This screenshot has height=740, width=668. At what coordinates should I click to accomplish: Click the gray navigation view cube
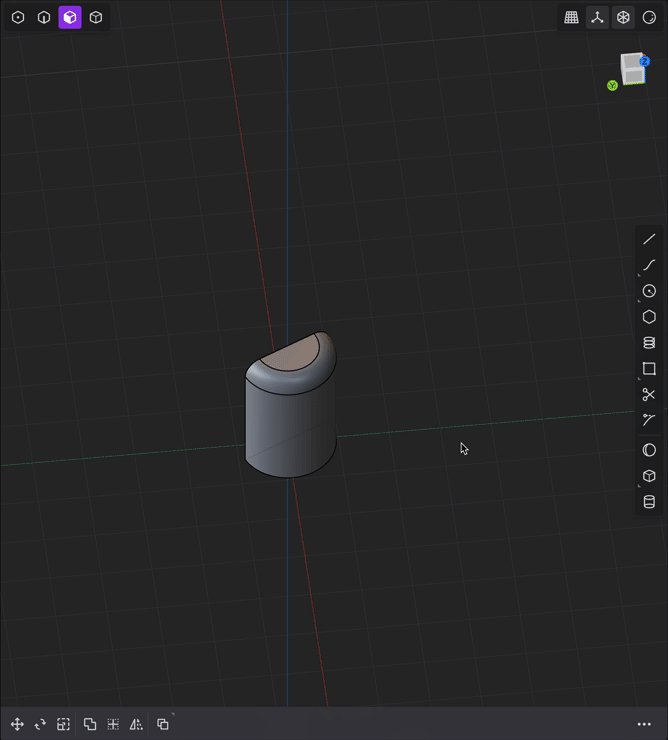[x=632, y=69]
